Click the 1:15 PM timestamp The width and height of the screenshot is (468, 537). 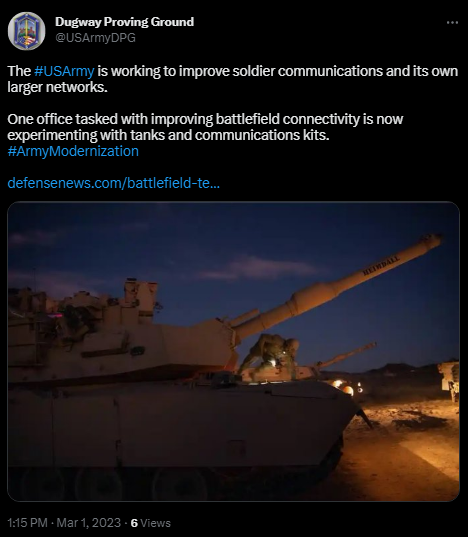(x=27, y=523)
